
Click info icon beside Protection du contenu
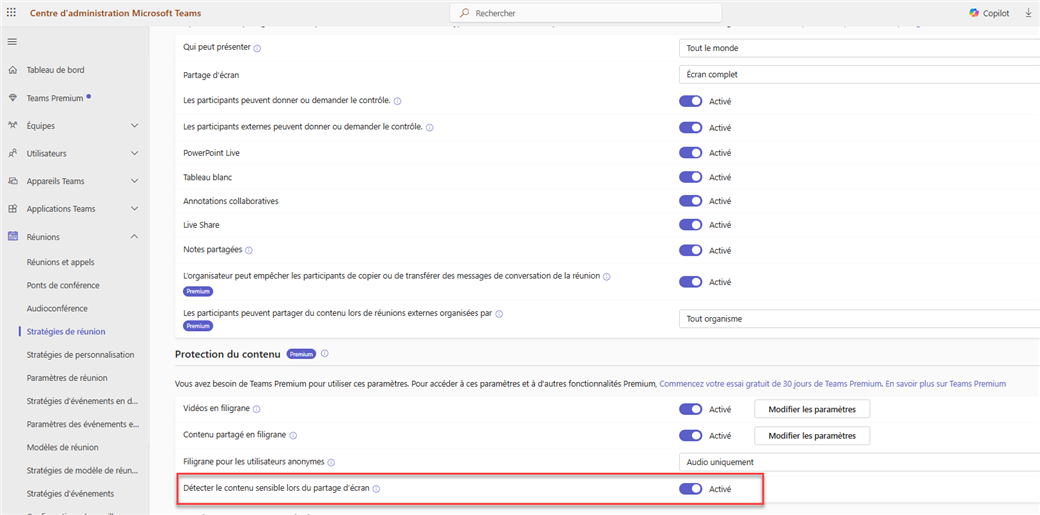pos(325,354)
